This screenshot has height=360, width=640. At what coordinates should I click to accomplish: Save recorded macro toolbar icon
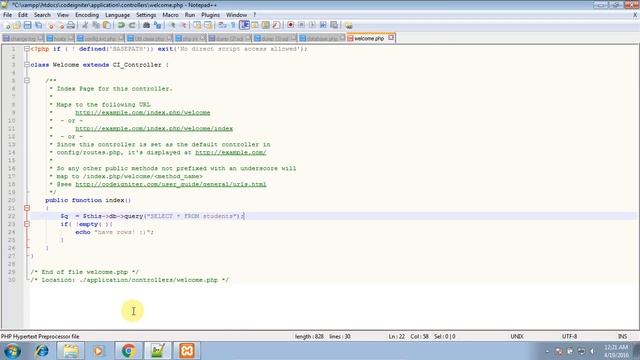click(334, 25)
